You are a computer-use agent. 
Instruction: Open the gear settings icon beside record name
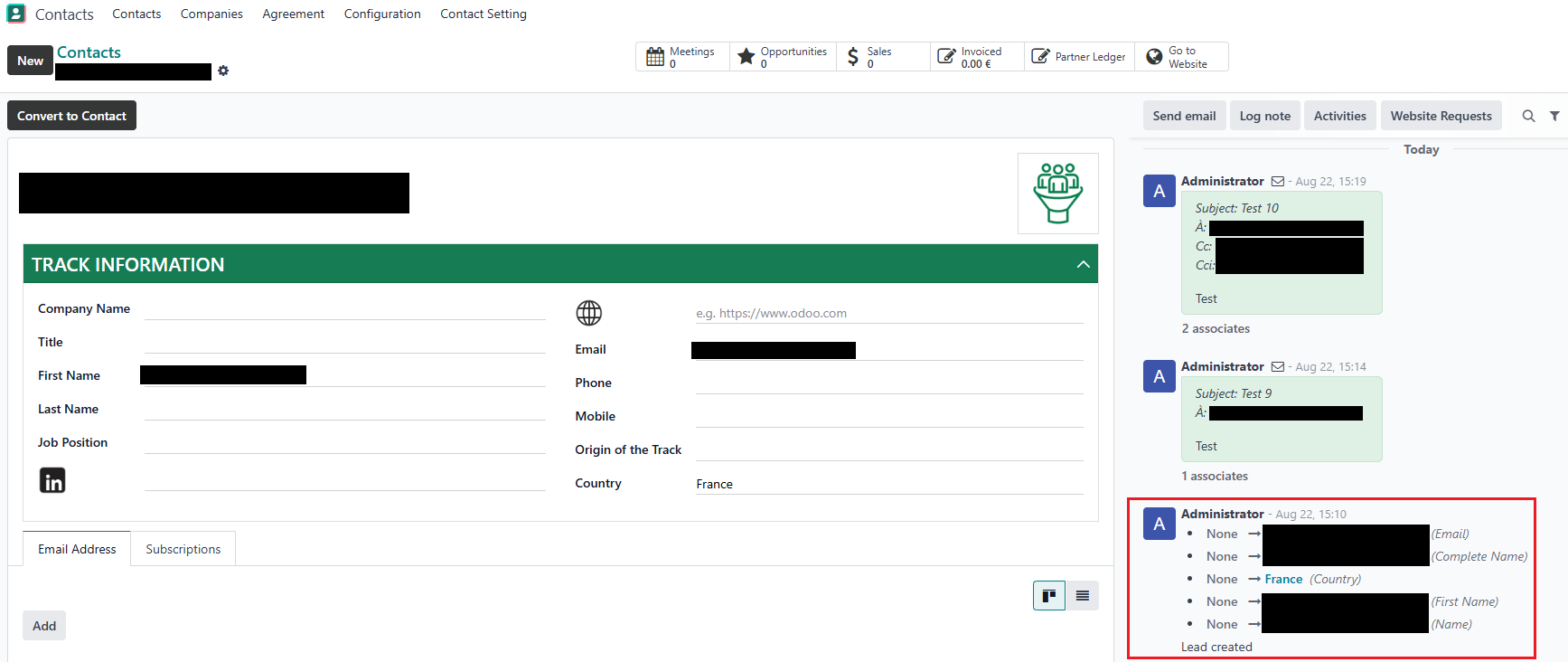pos(223,71)
